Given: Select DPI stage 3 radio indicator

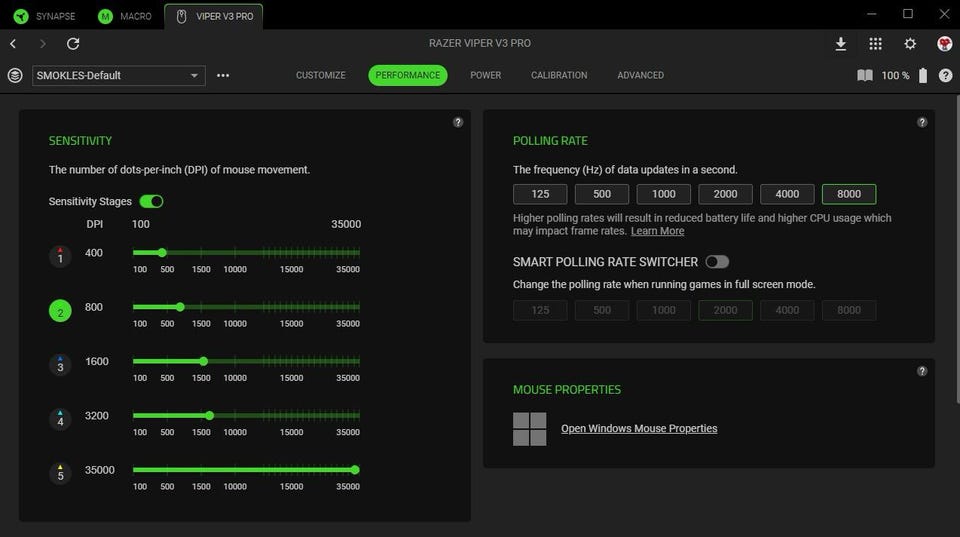Looking at the screenshot, I should click(60, 366).
